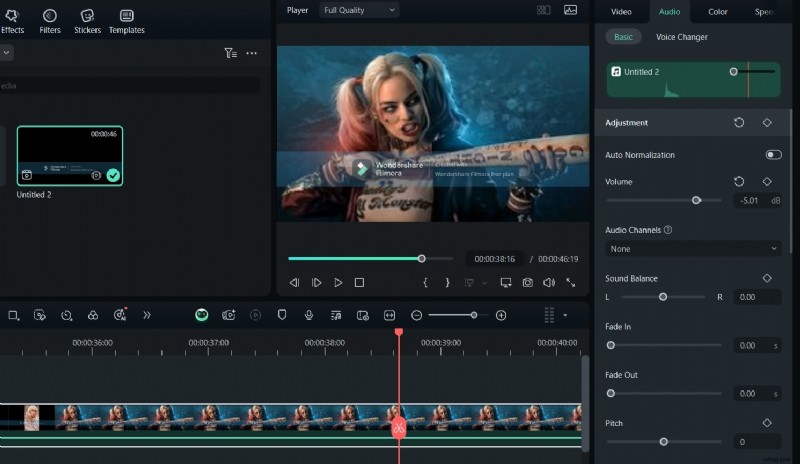Screen dimensions: 800x464
Task: Click the color palette tool in the timeline toolbar
Action: click(x=93, y=315)
